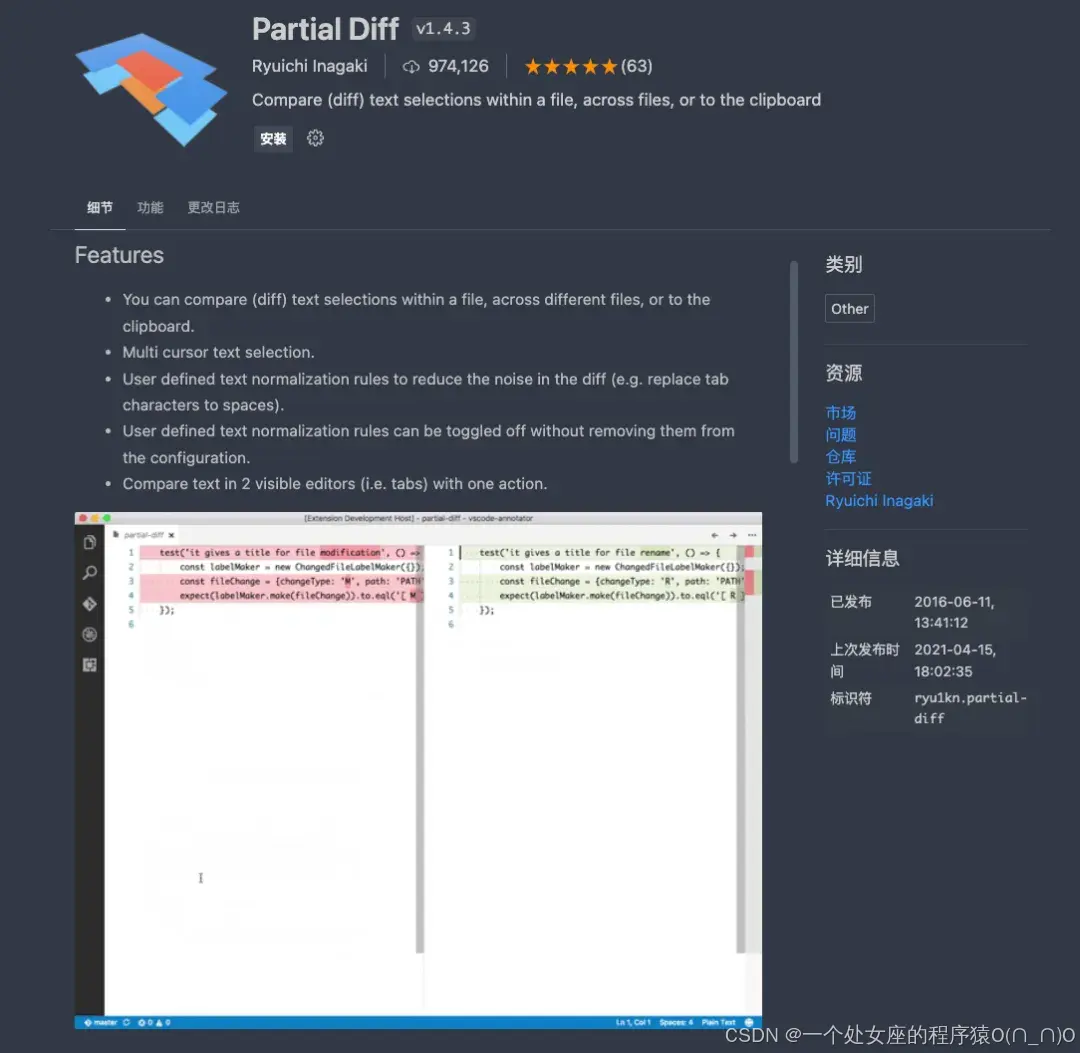Click the (63) rating count

tap(636, 66)
